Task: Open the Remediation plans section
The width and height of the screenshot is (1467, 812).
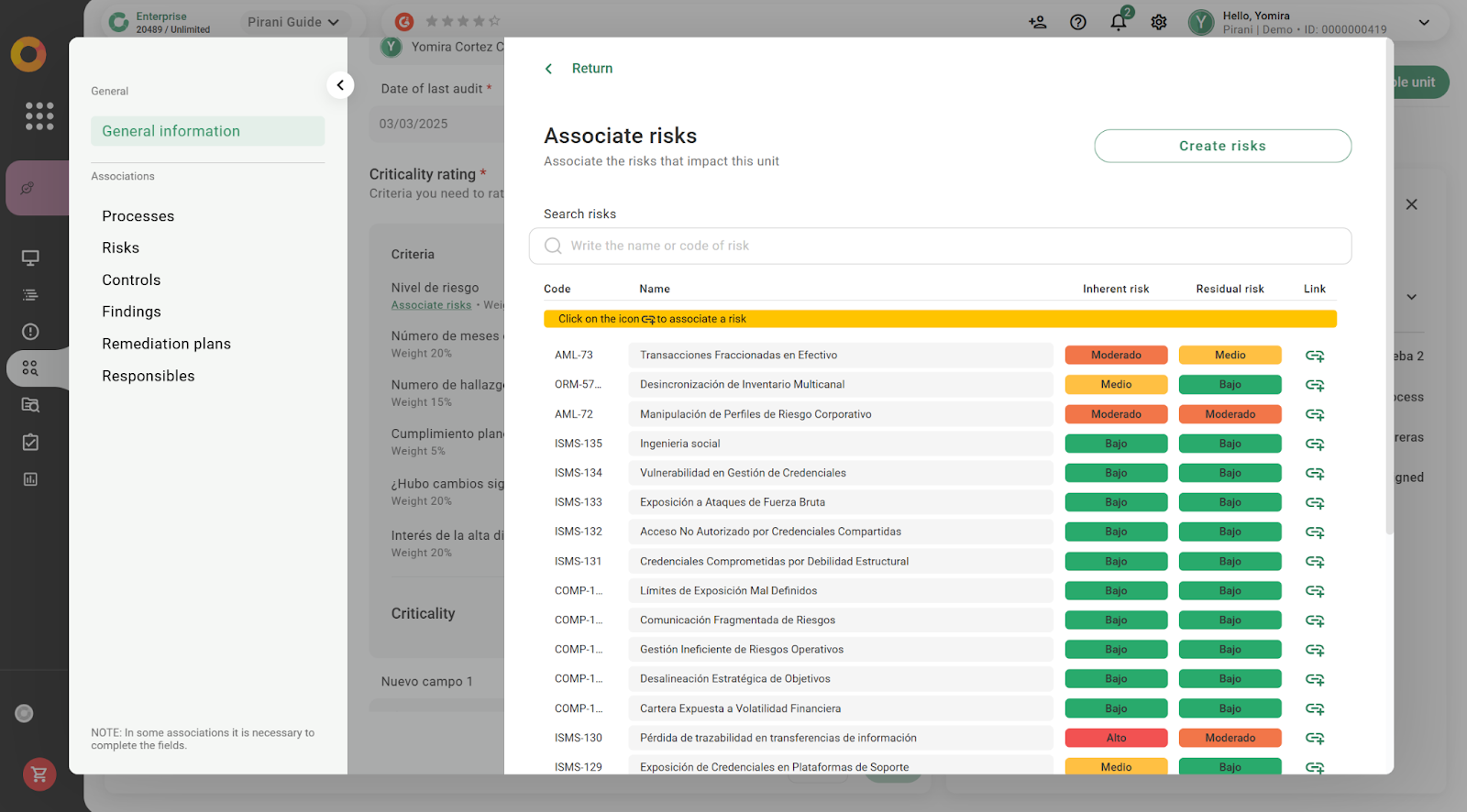Action: point(167,344)
